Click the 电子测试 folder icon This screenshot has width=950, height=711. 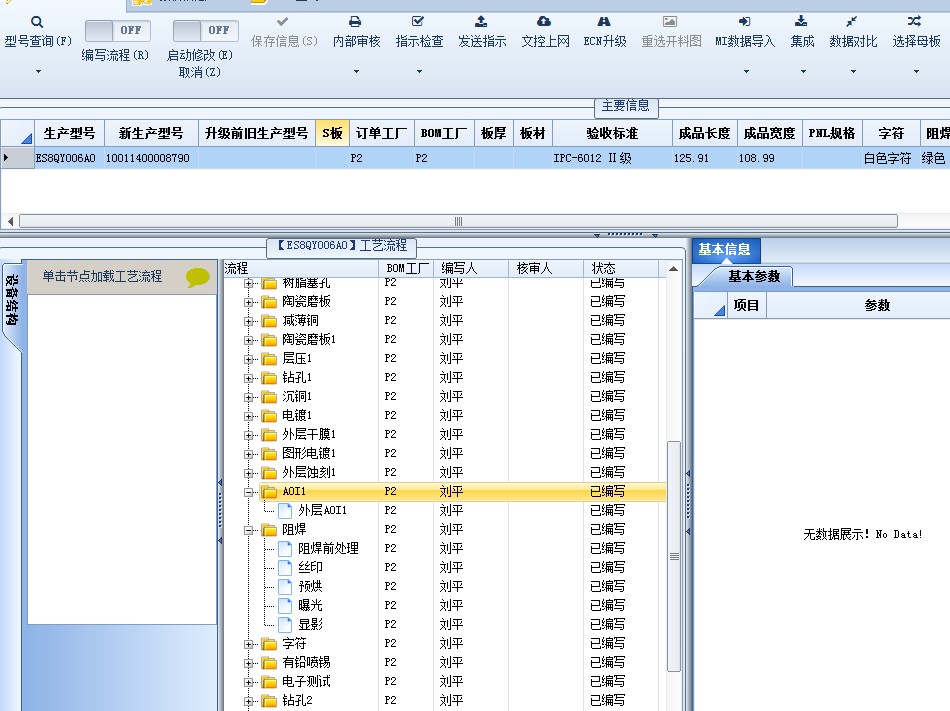click(x=269, y=682)
